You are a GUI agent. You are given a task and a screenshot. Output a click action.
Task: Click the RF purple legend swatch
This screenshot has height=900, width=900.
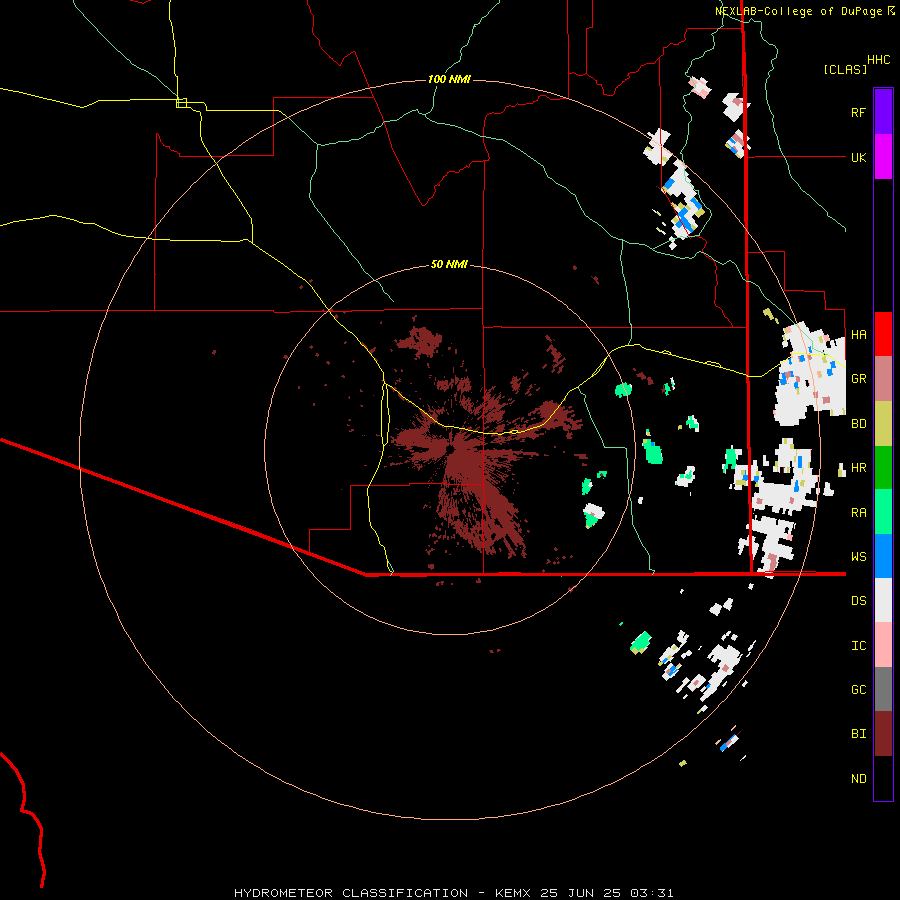[x=883, y=111]
